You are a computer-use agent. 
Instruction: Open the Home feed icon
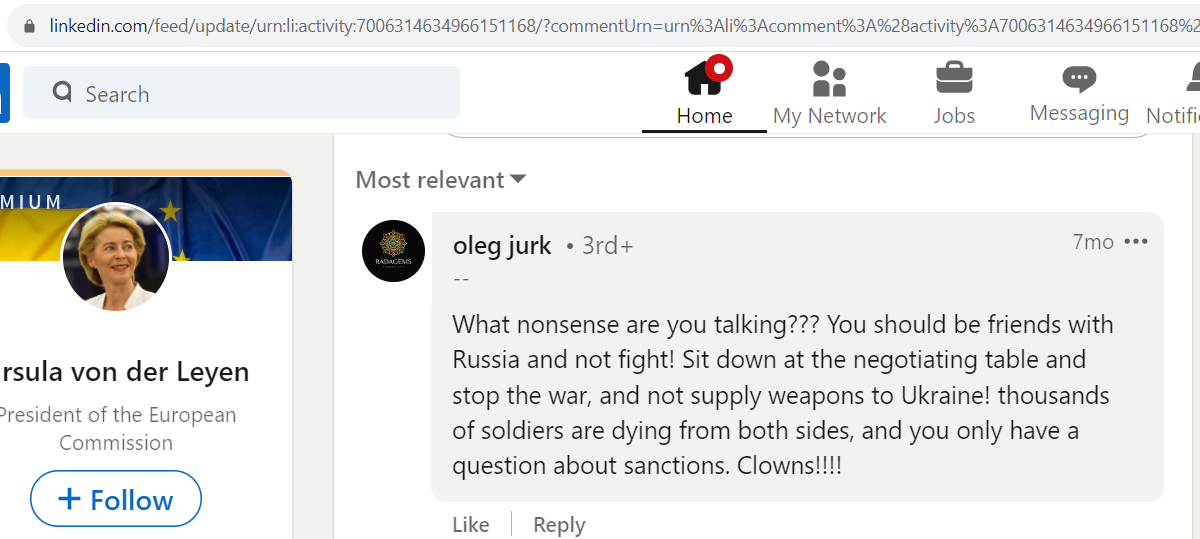[705, 78]
